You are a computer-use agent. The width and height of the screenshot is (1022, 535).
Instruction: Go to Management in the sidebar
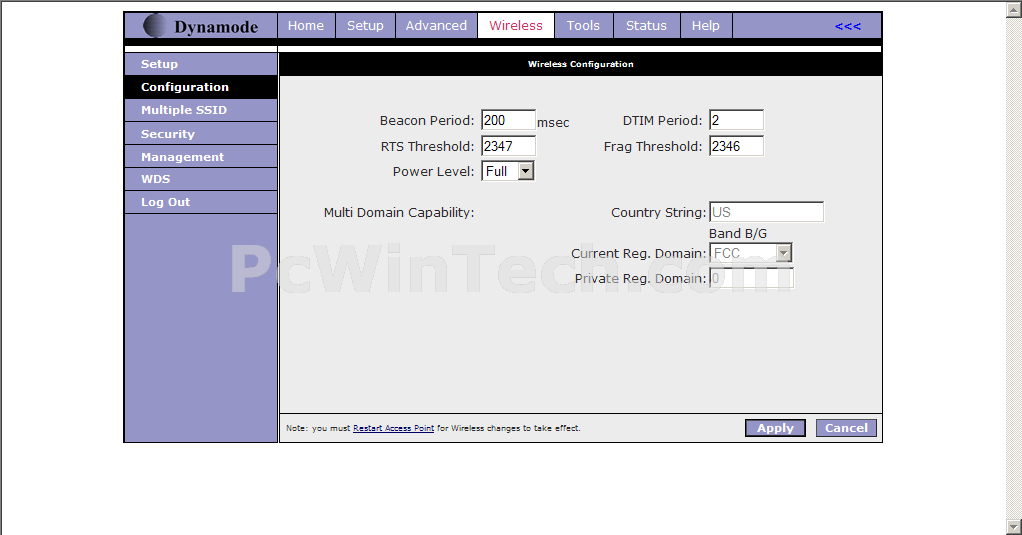(x=201, y=156)
